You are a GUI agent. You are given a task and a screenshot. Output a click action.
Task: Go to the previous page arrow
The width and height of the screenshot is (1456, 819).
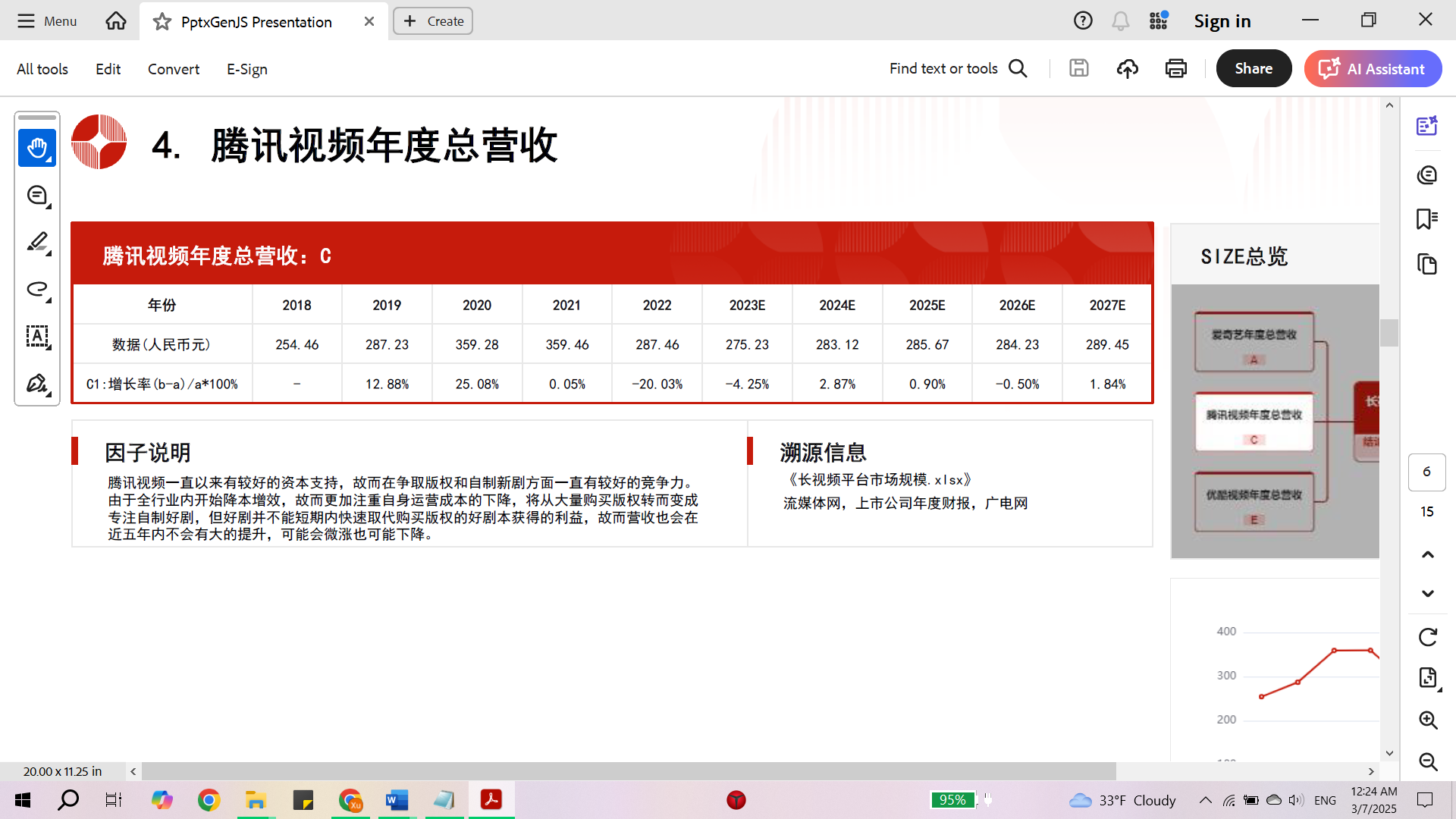coord(1428,554)
